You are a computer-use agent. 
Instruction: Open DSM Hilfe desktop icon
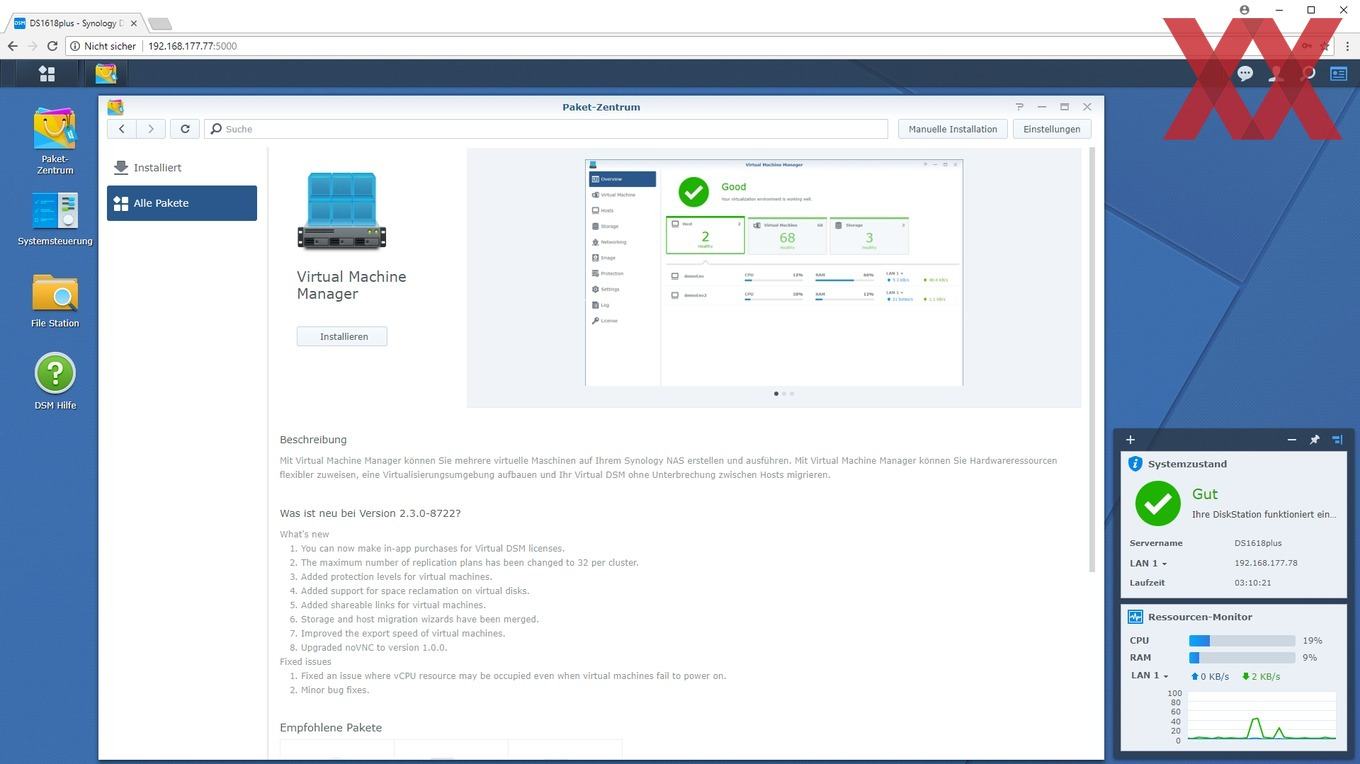point(55,381)
